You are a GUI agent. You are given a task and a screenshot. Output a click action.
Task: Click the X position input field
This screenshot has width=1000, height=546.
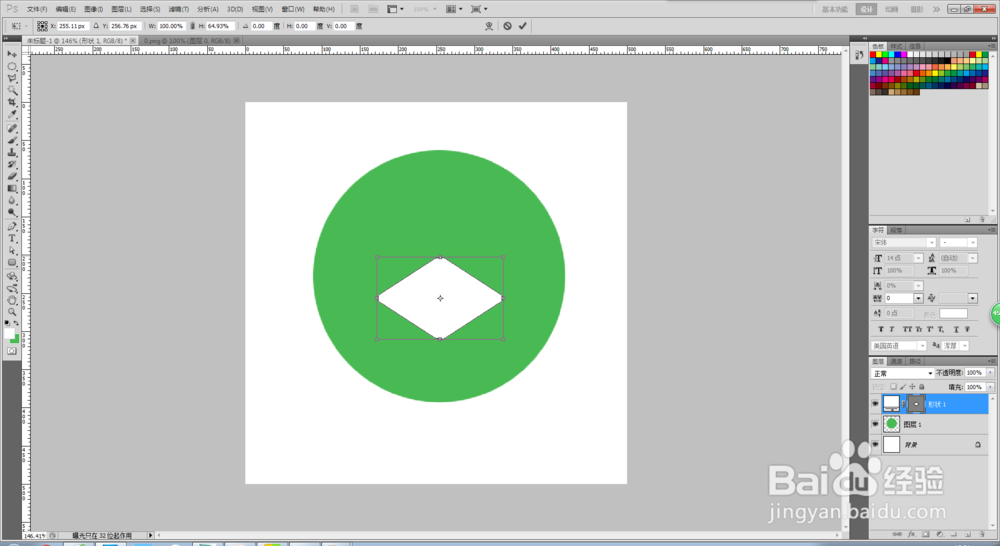(x=73, y=26)
